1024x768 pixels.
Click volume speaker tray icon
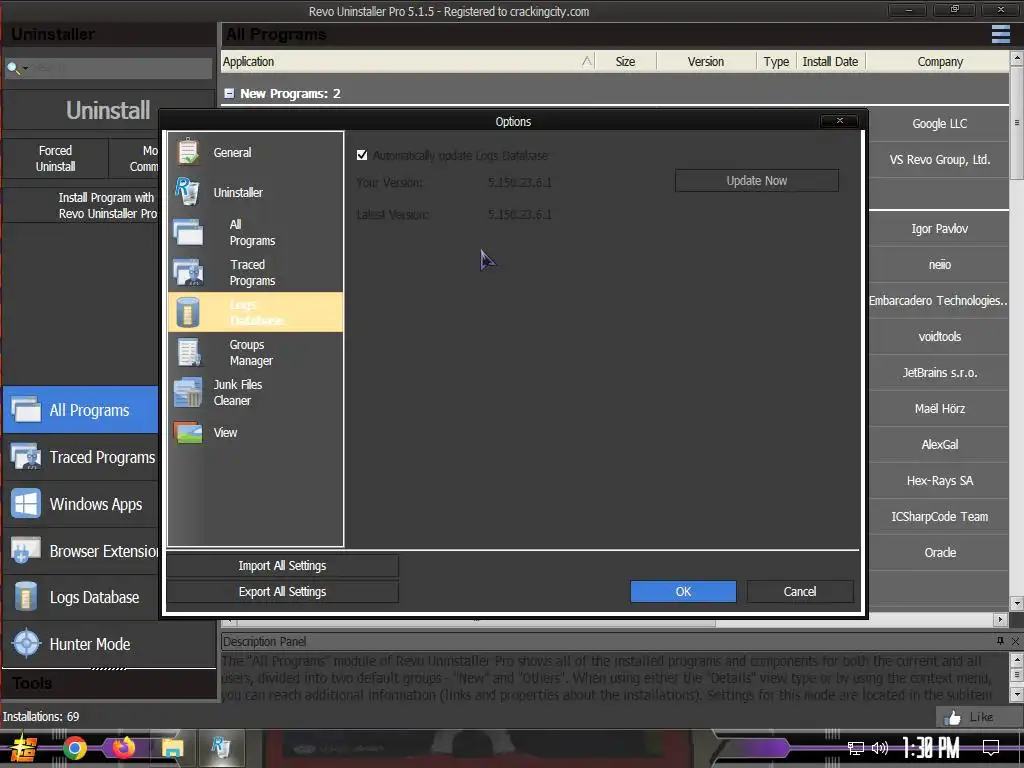point(880,748)
